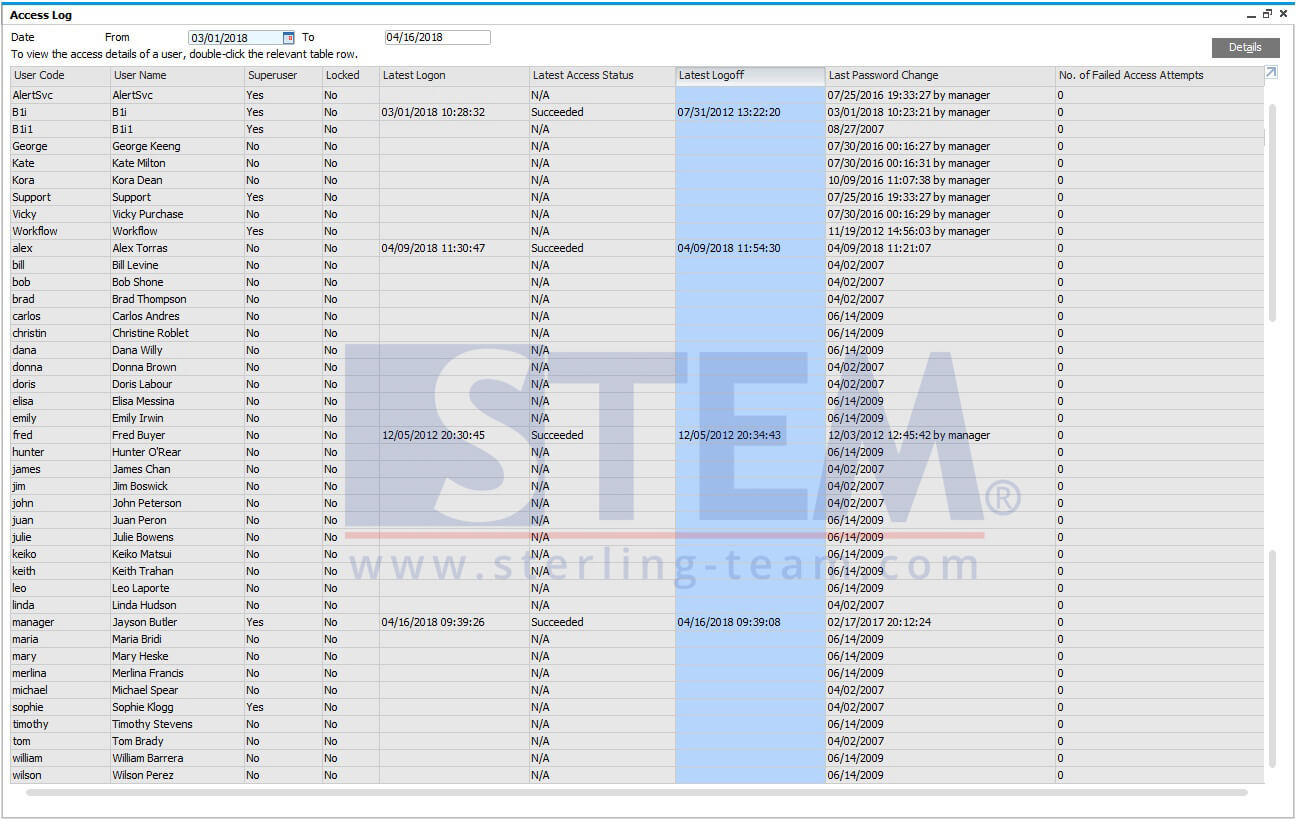The height and width of the screenshot is (821, 1297).
Task: Click user name Alex Torras
Action: [x=140, y=248]
